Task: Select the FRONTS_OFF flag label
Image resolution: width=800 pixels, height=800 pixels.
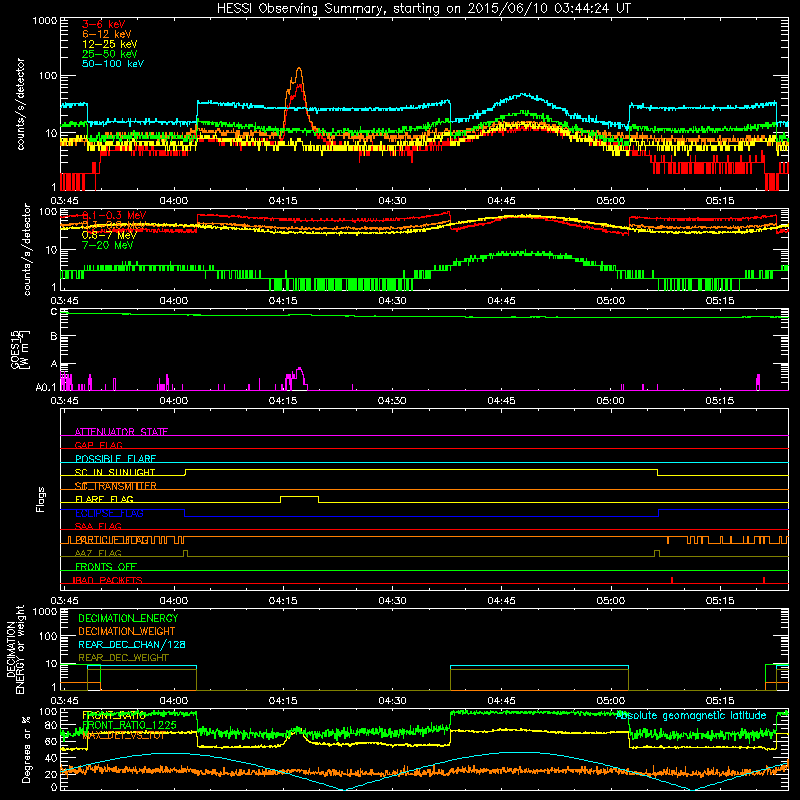Action: [106, 567]
